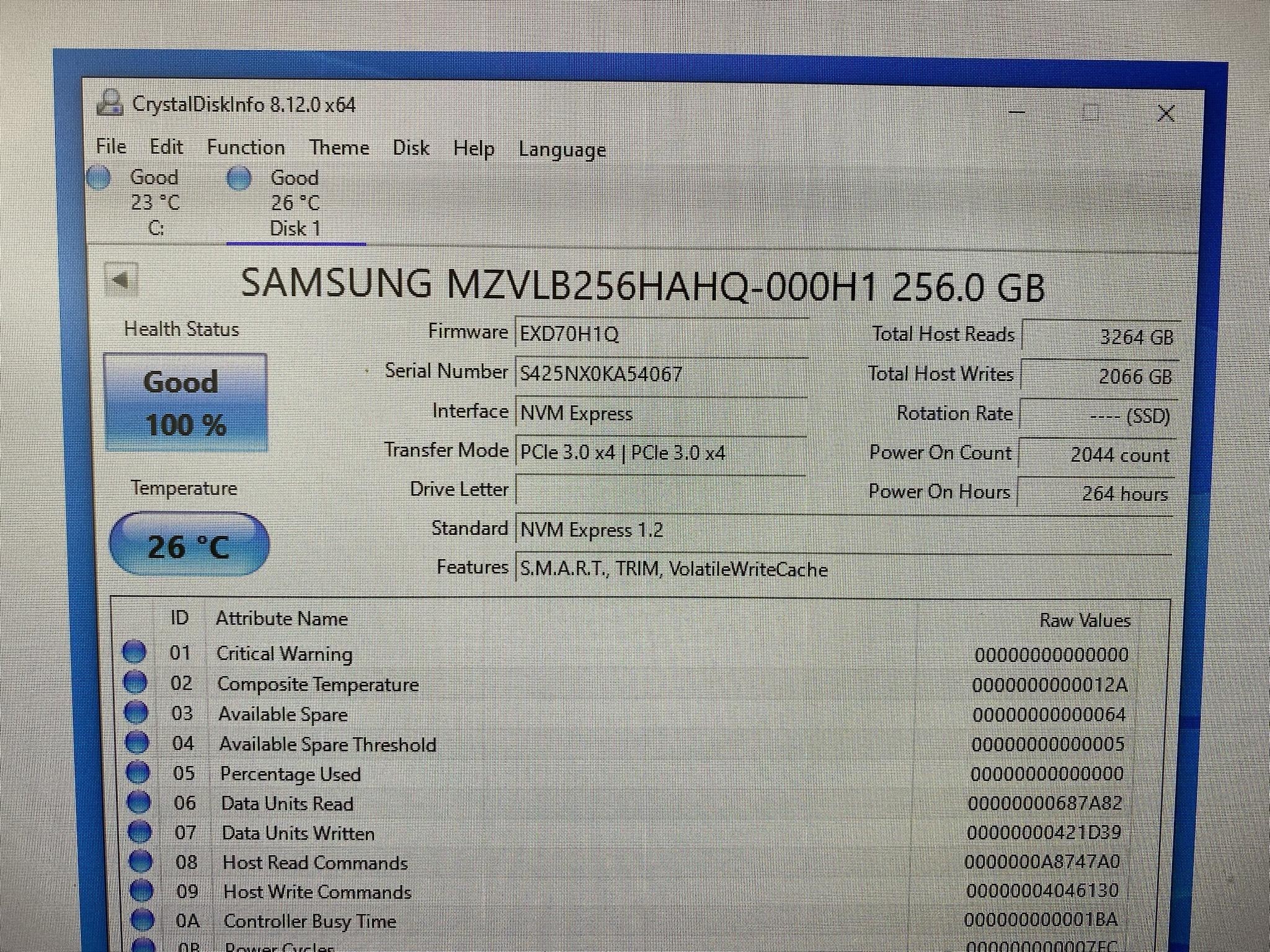Select the Data Units Written attribute row

tap(298, 833)
